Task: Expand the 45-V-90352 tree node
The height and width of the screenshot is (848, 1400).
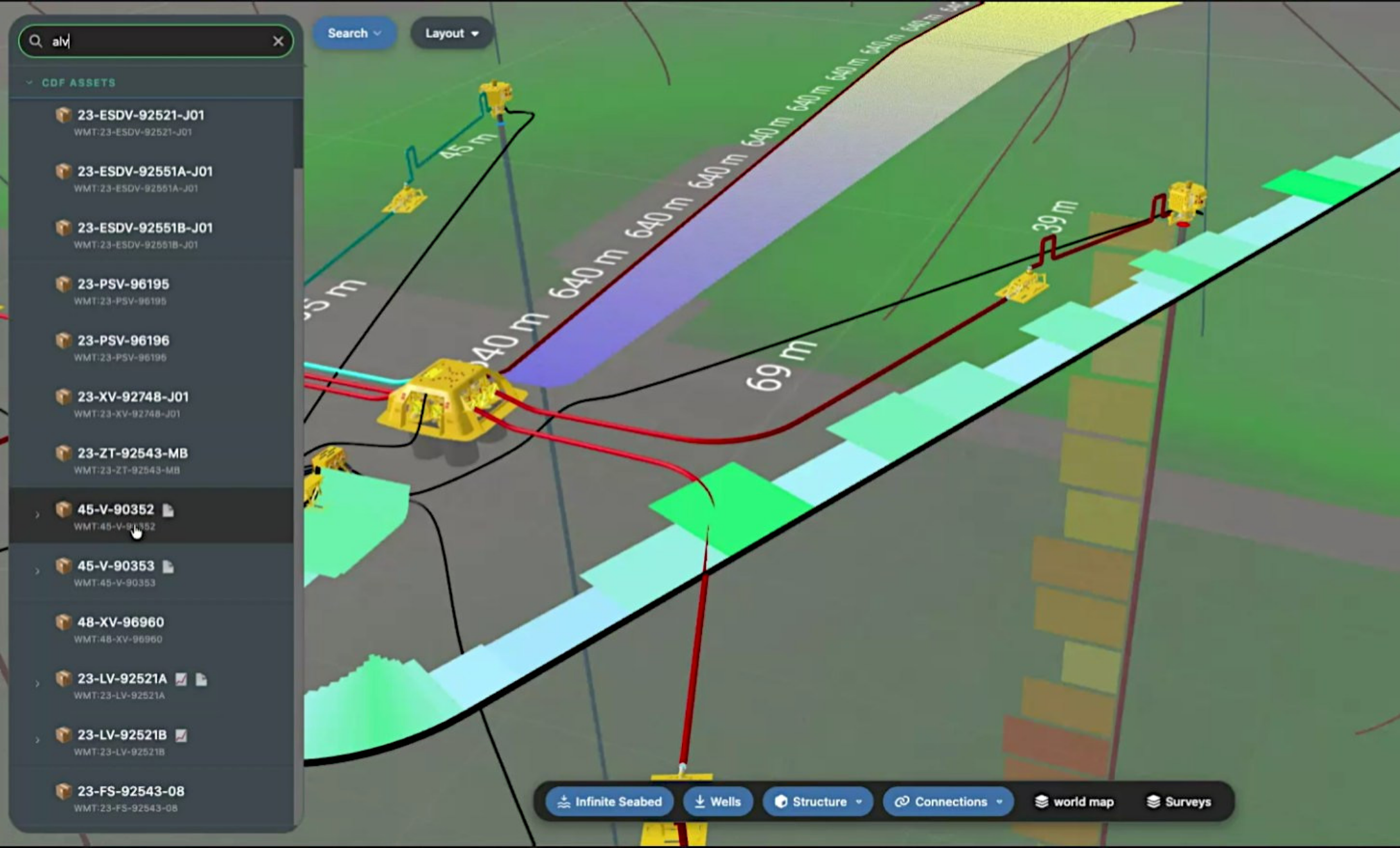Action: [37, 515]
